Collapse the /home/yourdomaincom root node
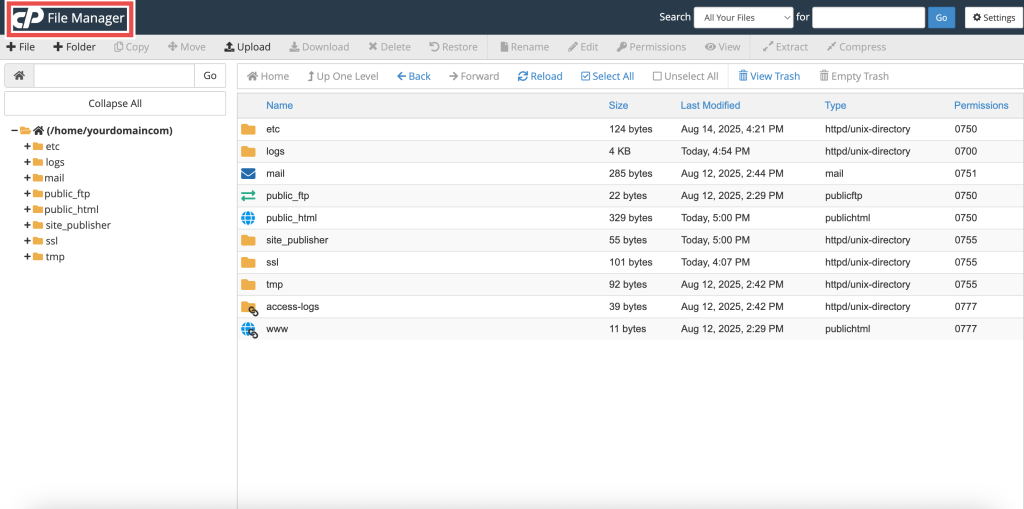Screen dimensions: 1024x509 tap(14, 131)
